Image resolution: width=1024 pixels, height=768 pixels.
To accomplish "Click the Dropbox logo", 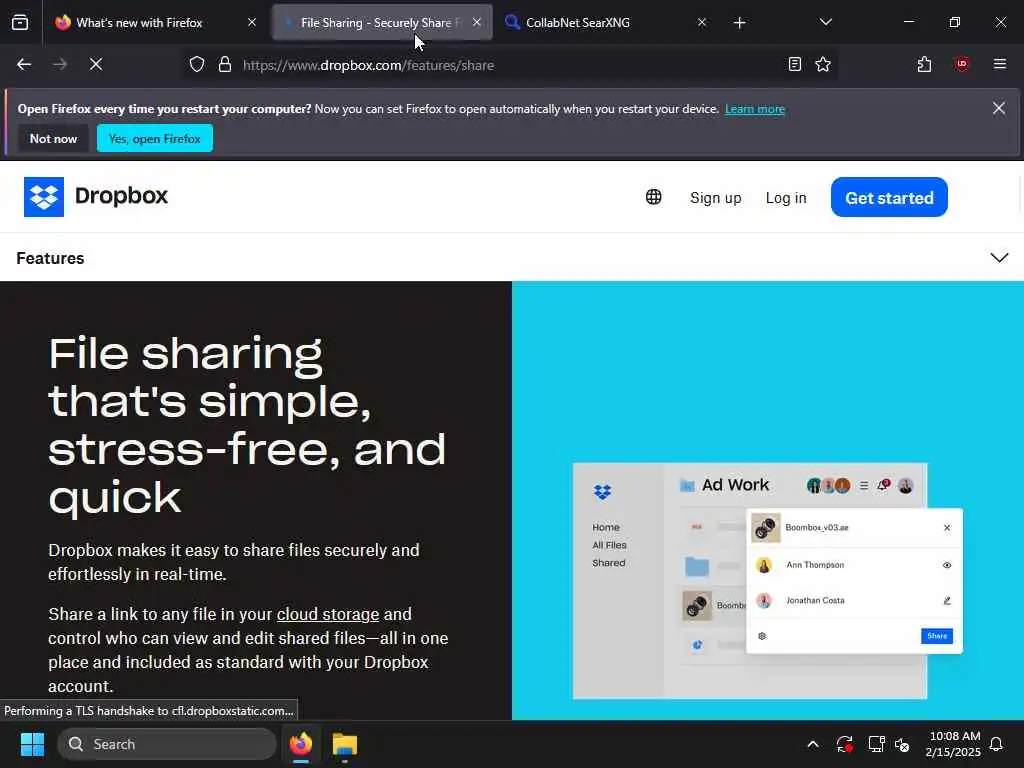I will tap(96, 197).
